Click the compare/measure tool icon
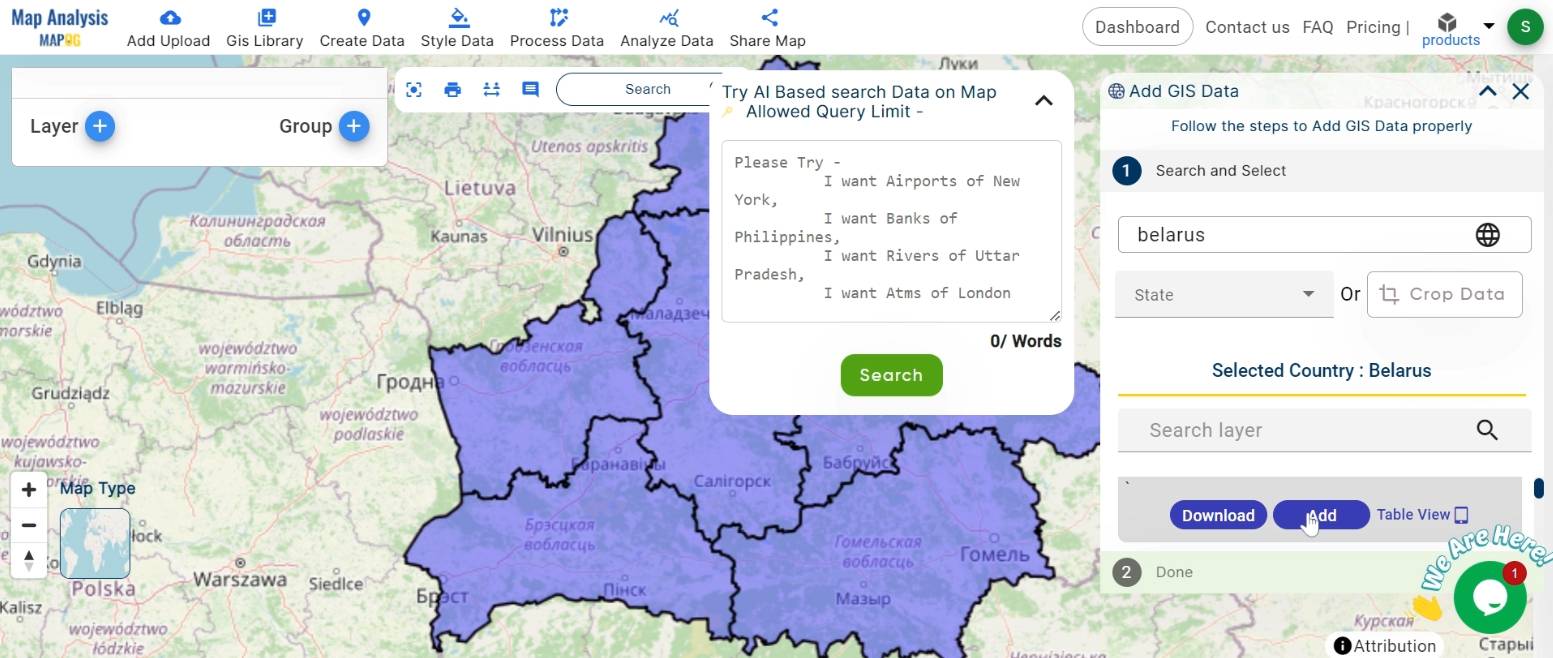Screen dimensions: 1553x658 pyautogui.click(x=491, y=89)
